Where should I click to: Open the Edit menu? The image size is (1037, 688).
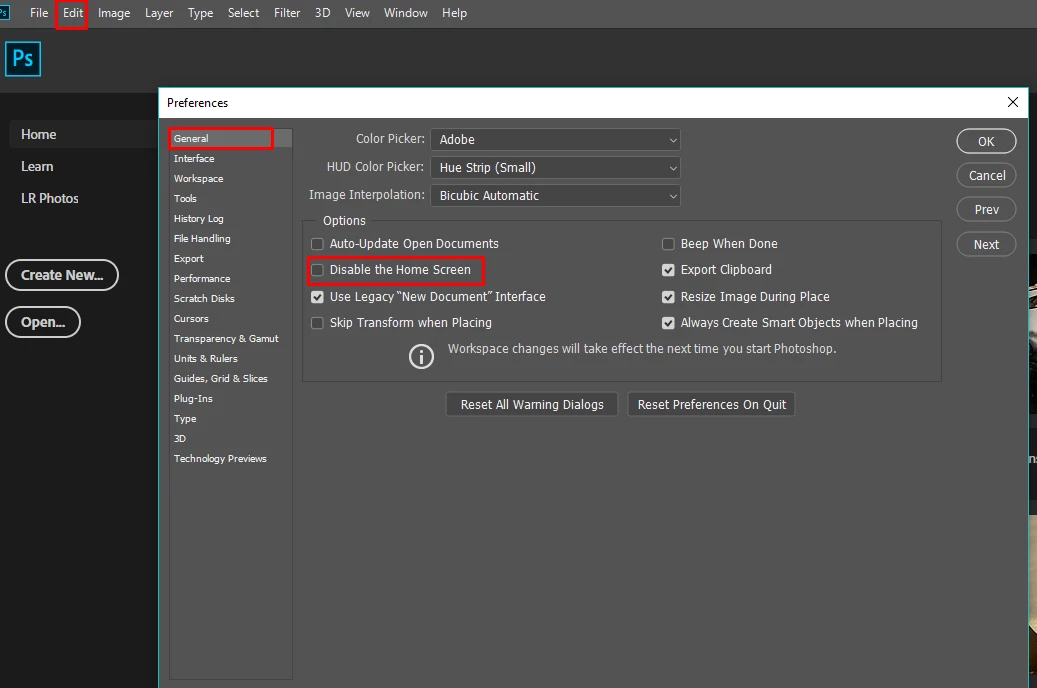coord(73,13)
